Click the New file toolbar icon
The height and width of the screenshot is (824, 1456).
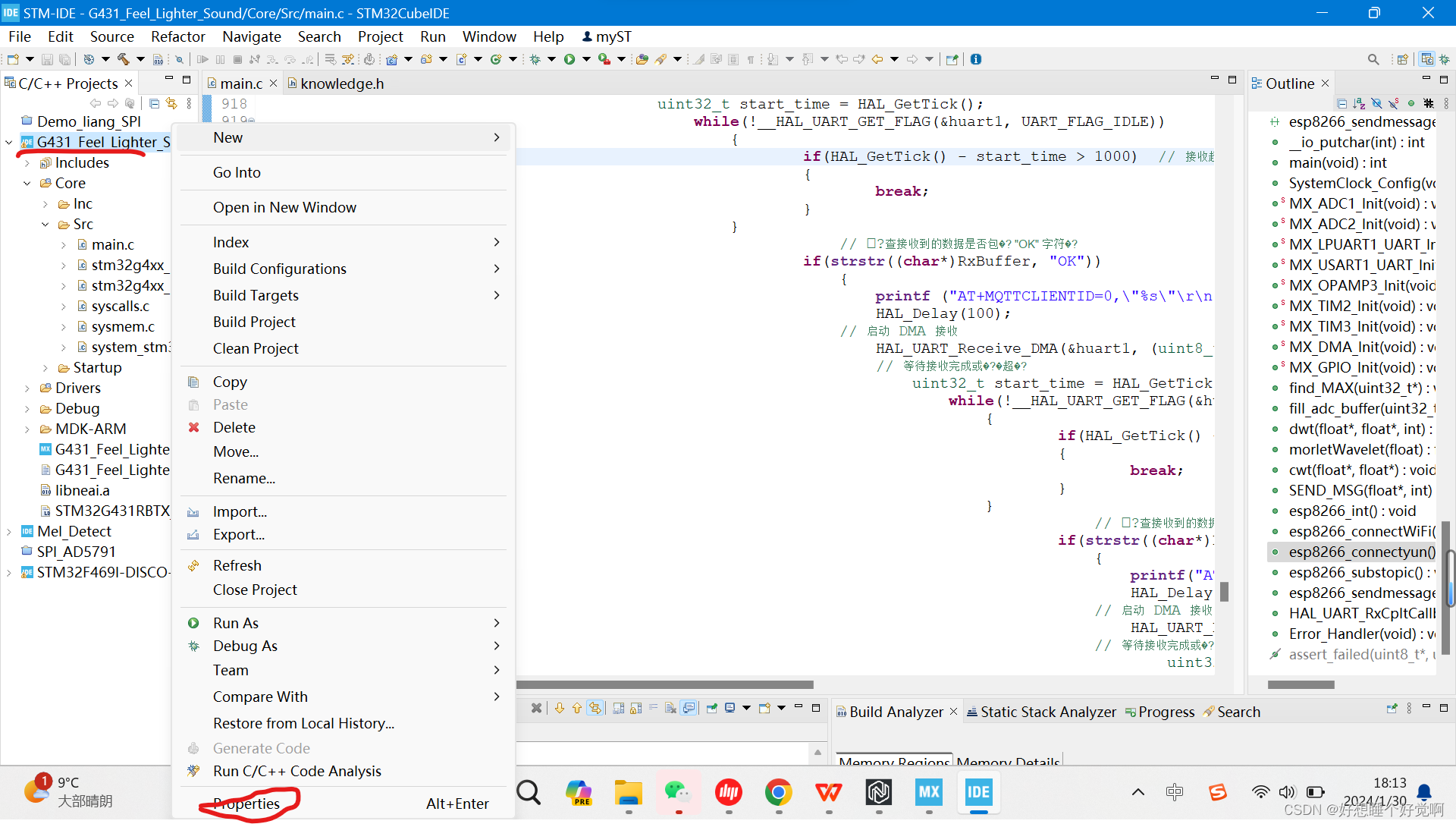(13, 59)
